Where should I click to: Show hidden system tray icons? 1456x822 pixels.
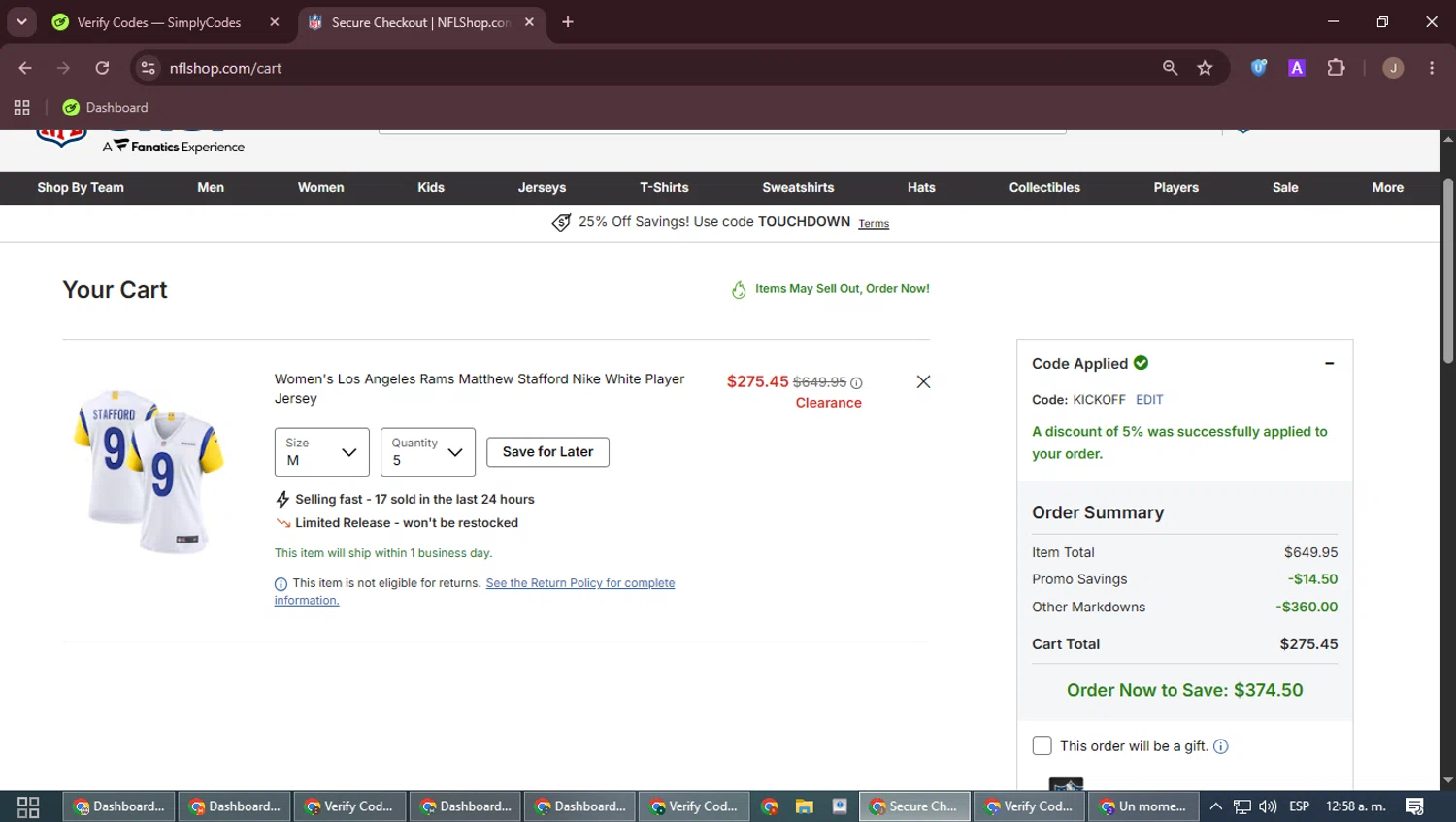(x=1215, y=806)
